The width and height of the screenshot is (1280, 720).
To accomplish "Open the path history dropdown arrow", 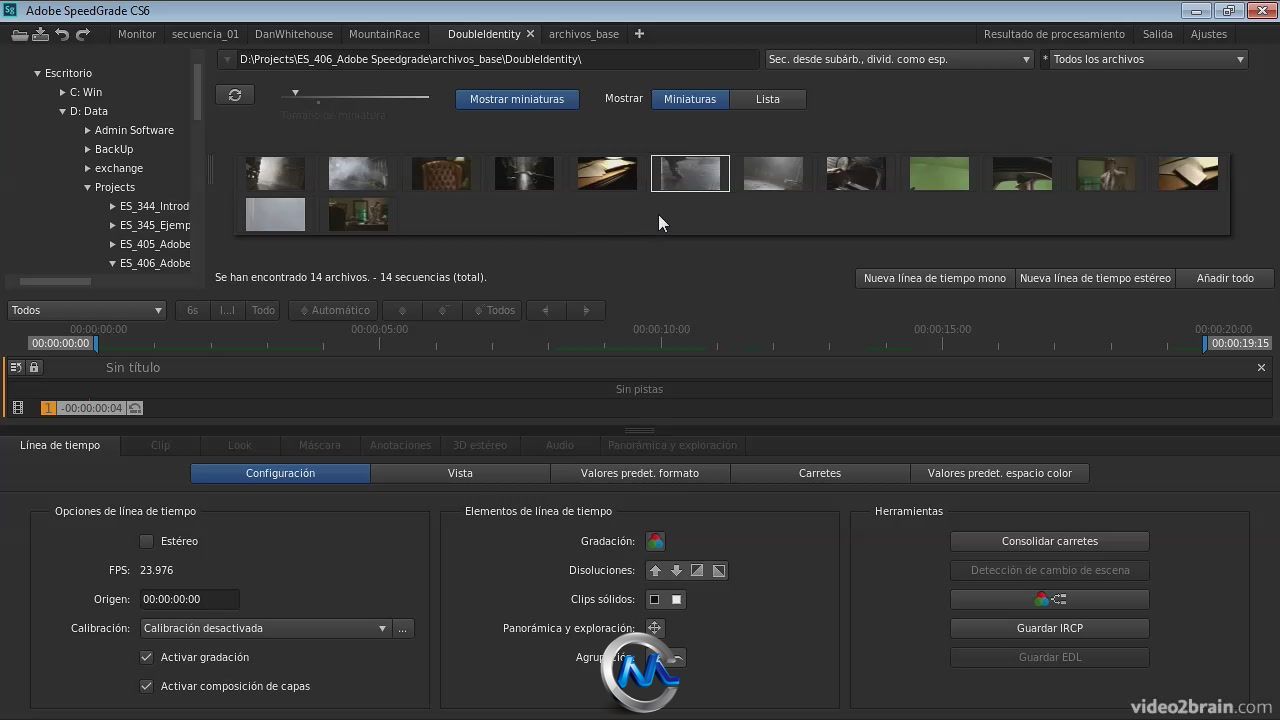I will (227, 59).
